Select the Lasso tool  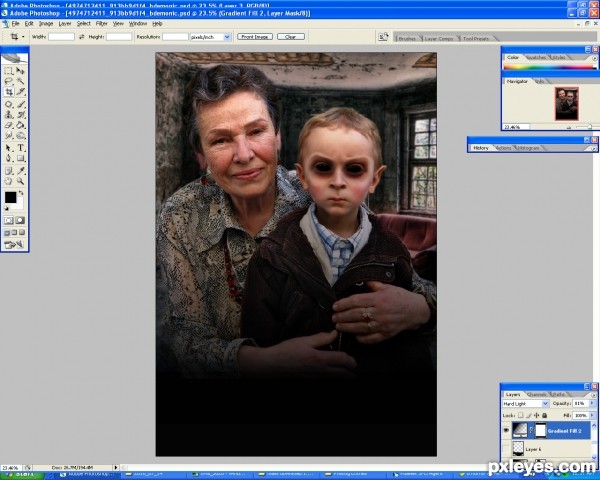pos(8,81)
